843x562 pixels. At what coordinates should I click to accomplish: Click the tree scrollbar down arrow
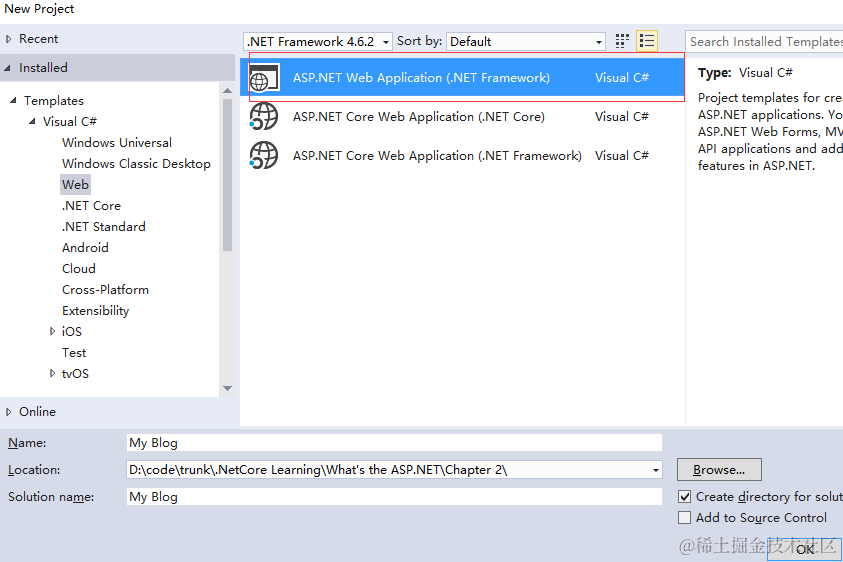click(x=227, y=388)
